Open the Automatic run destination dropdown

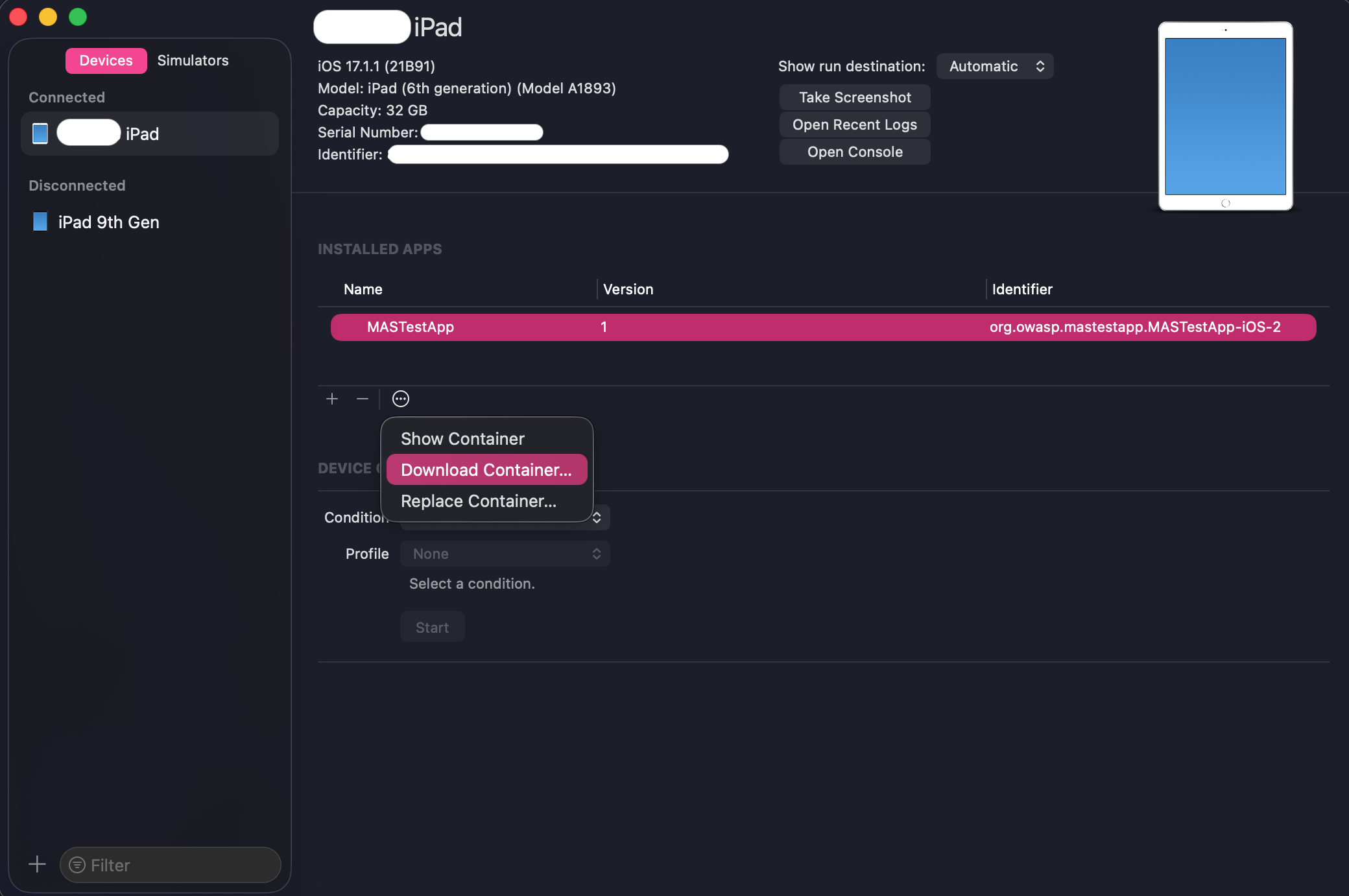[995, 66]
